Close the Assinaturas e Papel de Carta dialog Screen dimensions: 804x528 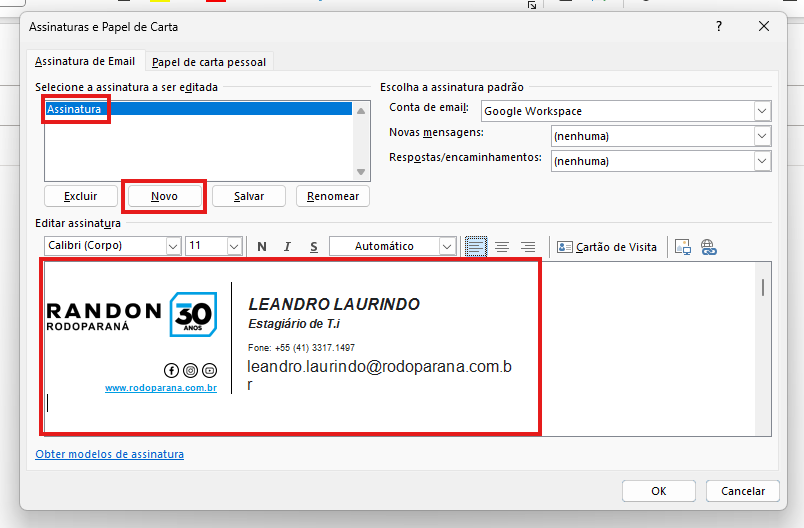pyautogui.click(x=764, y=26)
